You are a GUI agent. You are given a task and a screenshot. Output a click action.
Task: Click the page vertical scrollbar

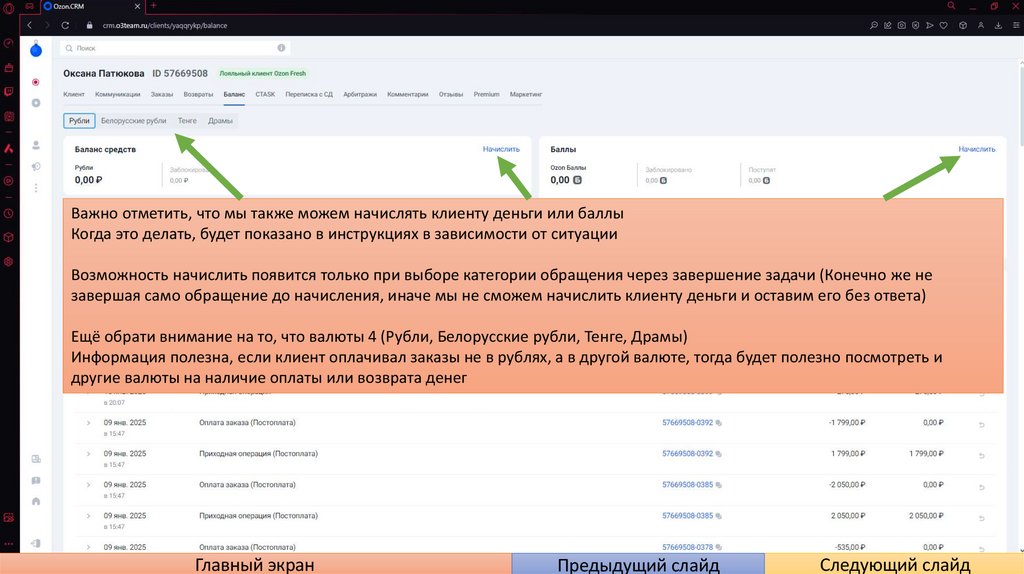tap(1021, 104)
